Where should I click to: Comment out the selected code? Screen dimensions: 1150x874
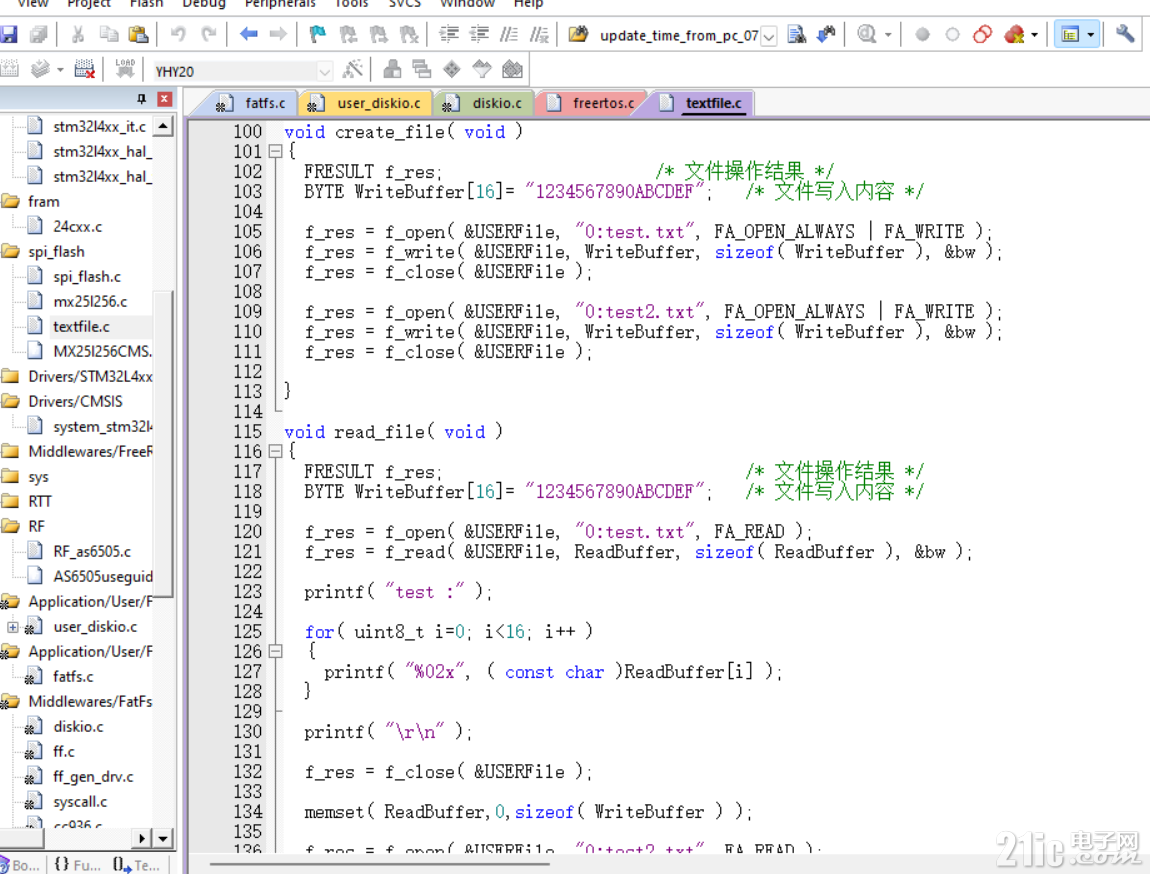tap(508, 34)
